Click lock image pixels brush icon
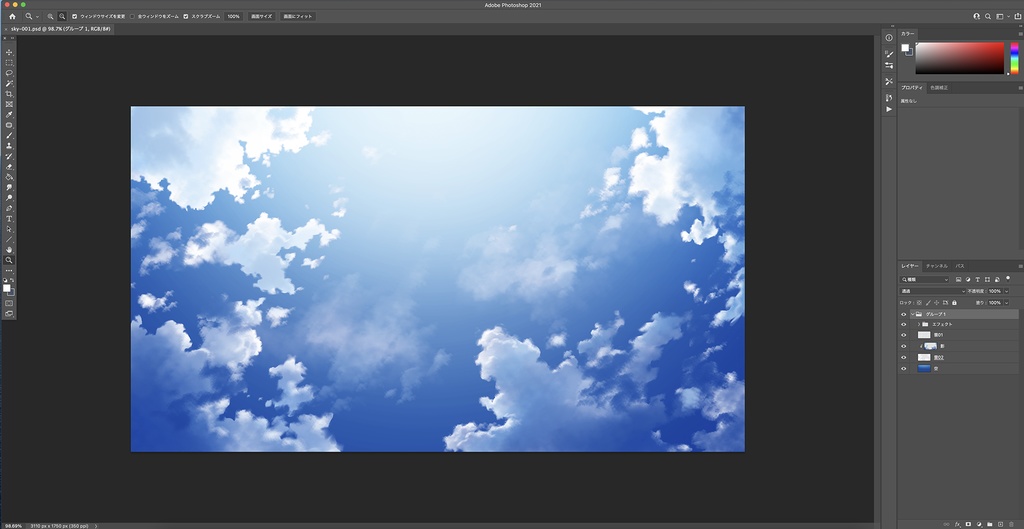The height and width of the screenshot is (529, 1024). click(928, 302)
